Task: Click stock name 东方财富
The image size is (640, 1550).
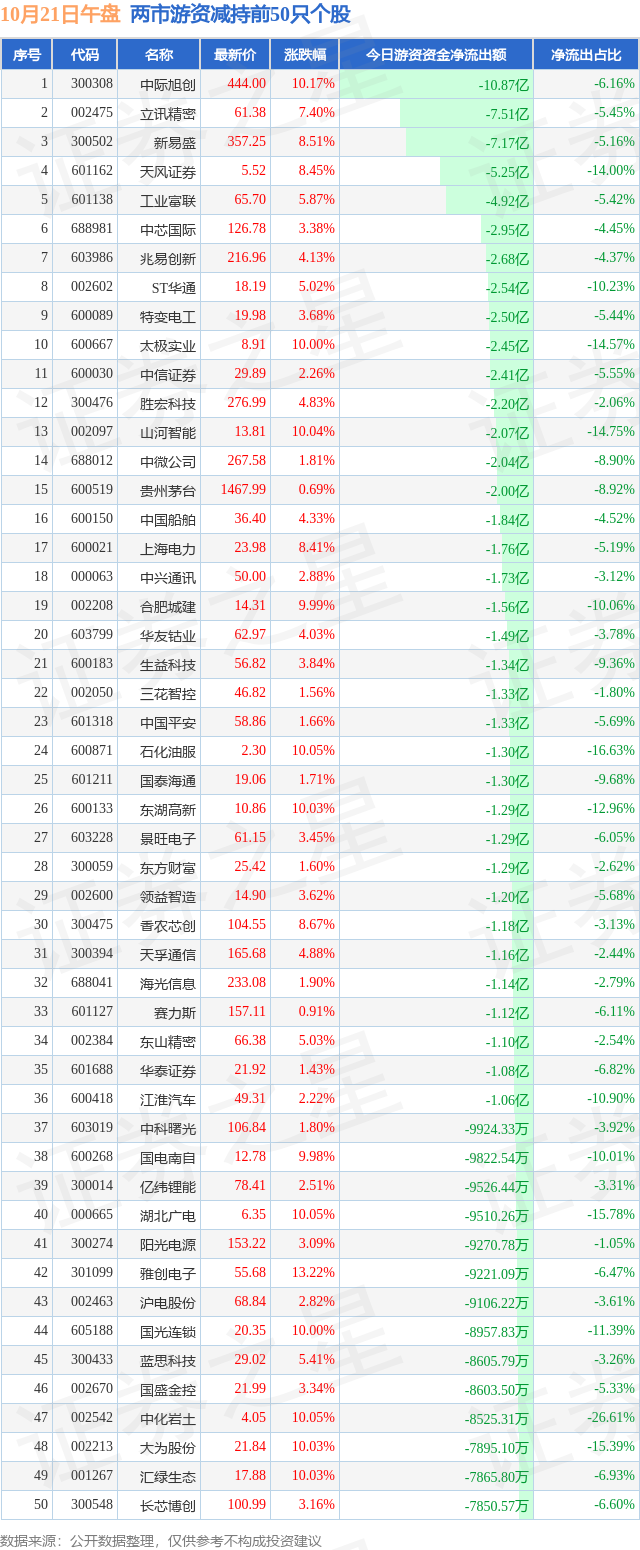Action: (168, 867)
